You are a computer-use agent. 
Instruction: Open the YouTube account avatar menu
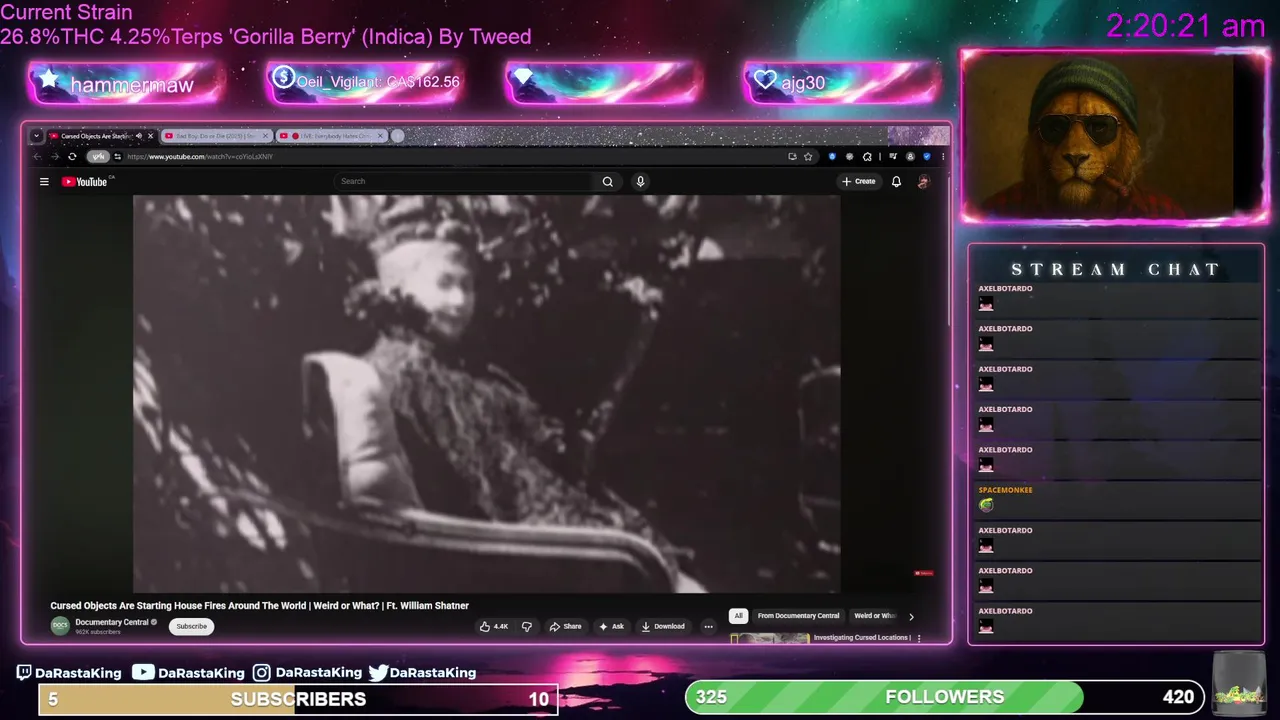pos(923,181)
